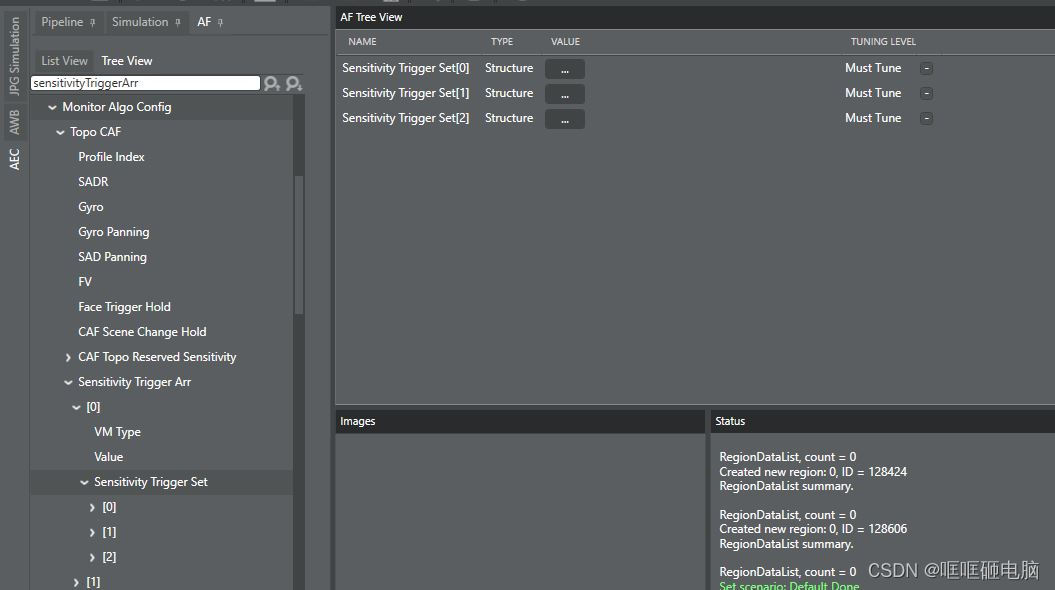Viewport: 1055px width, 590px height.
Task: Open value editor for Sensitivity Trigger Set[0]
Action: coord(565,69)
